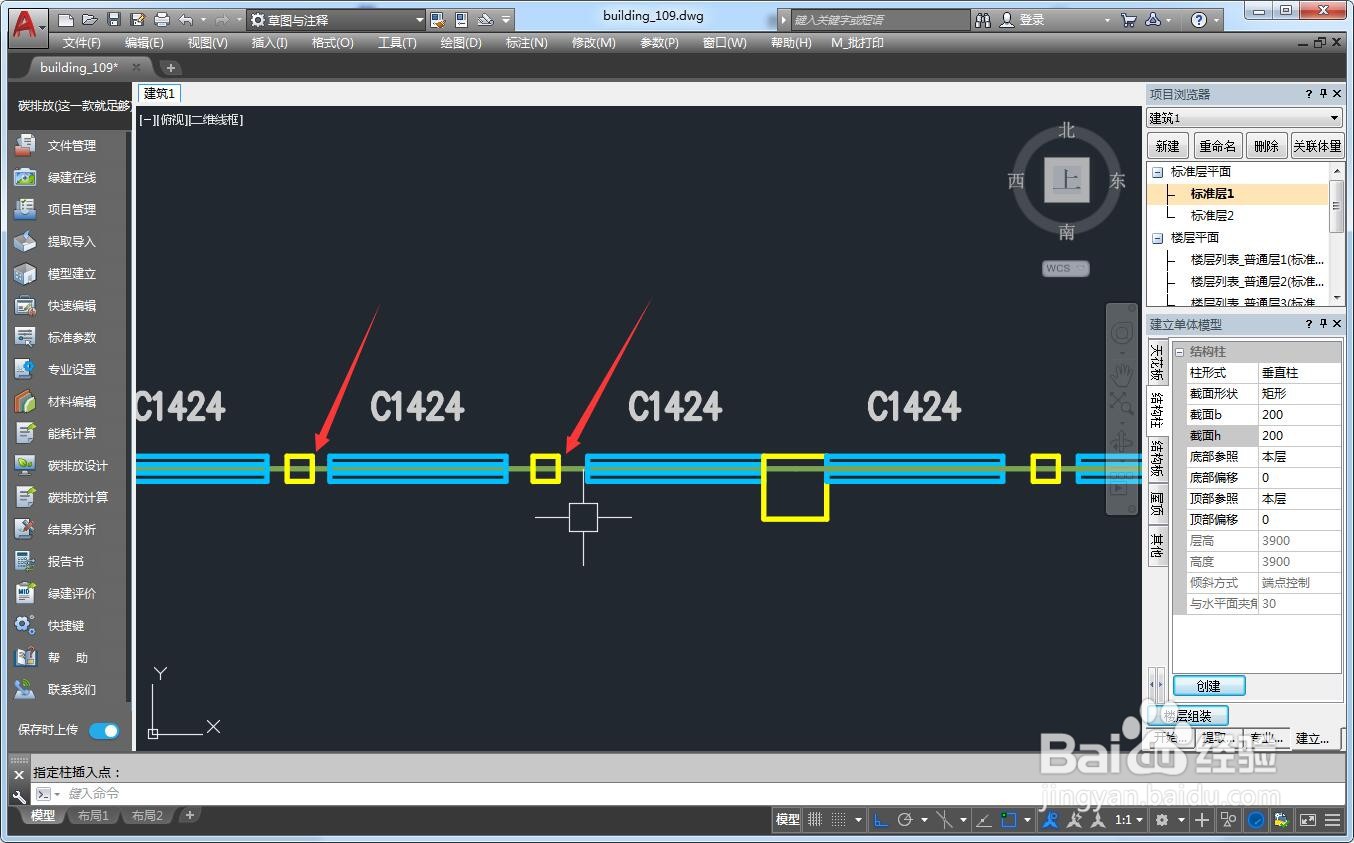Select the 天花板 vertical tab
The height and width of the screenshot is (843, 1354).
pyautogui.click(x=1157, y=363)
